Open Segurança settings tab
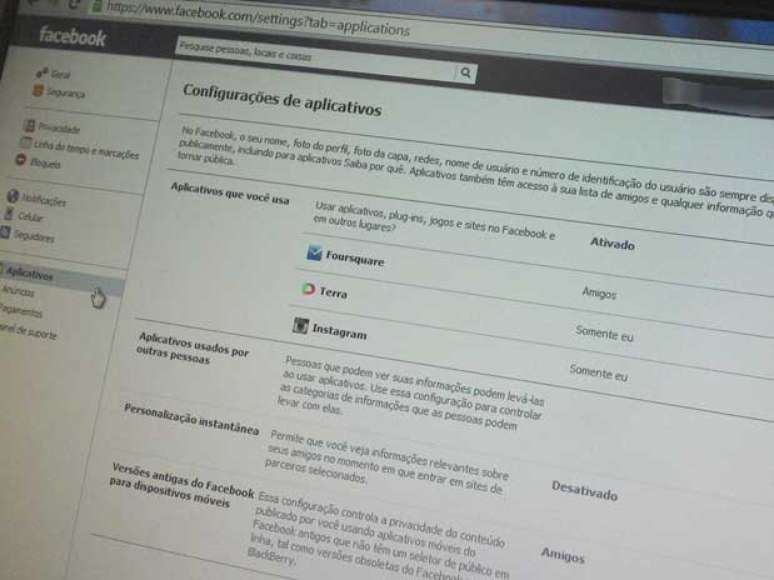 (65, 92)
